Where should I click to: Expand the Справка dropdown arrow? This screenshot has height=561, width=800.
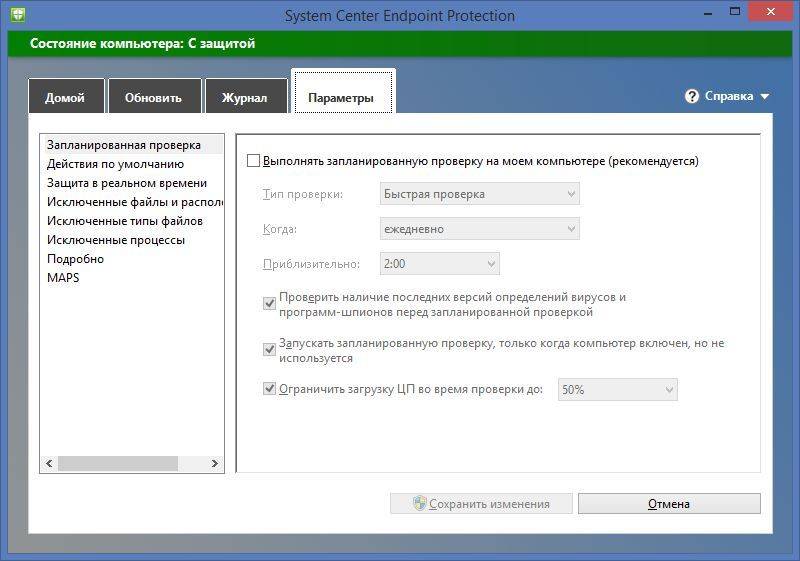[764, 96]
